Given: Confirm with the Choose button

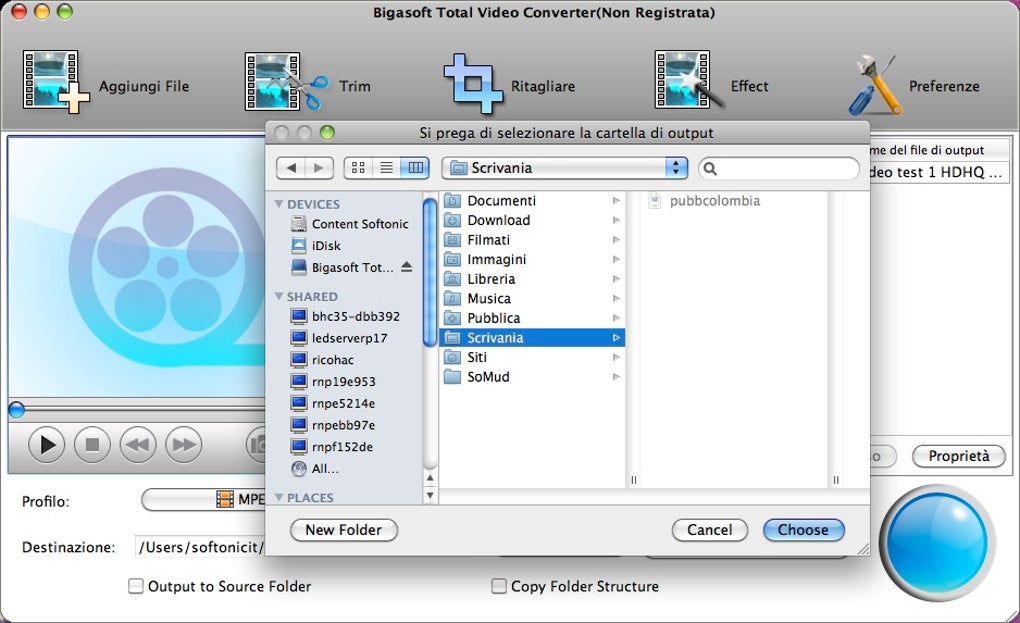Looking at the screenshot, I should [803, 530].
